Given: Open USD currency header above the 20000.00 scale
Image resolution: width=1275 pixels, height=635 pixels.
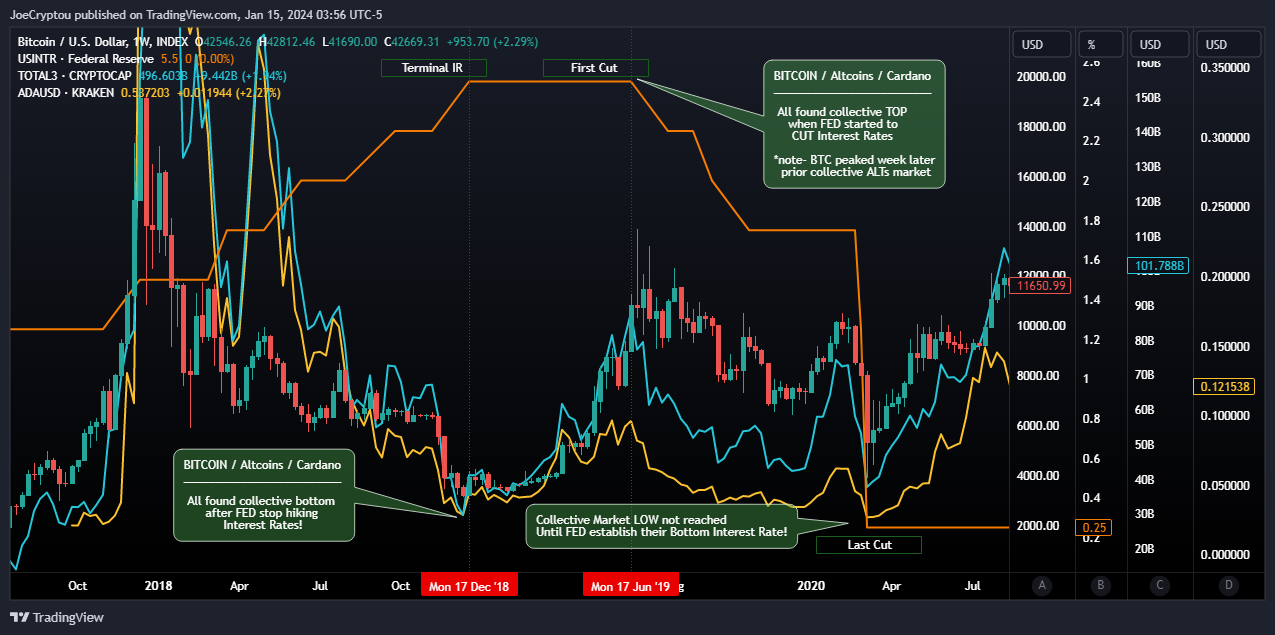Looking at the screenshot, I should (x=1042, y=44).
